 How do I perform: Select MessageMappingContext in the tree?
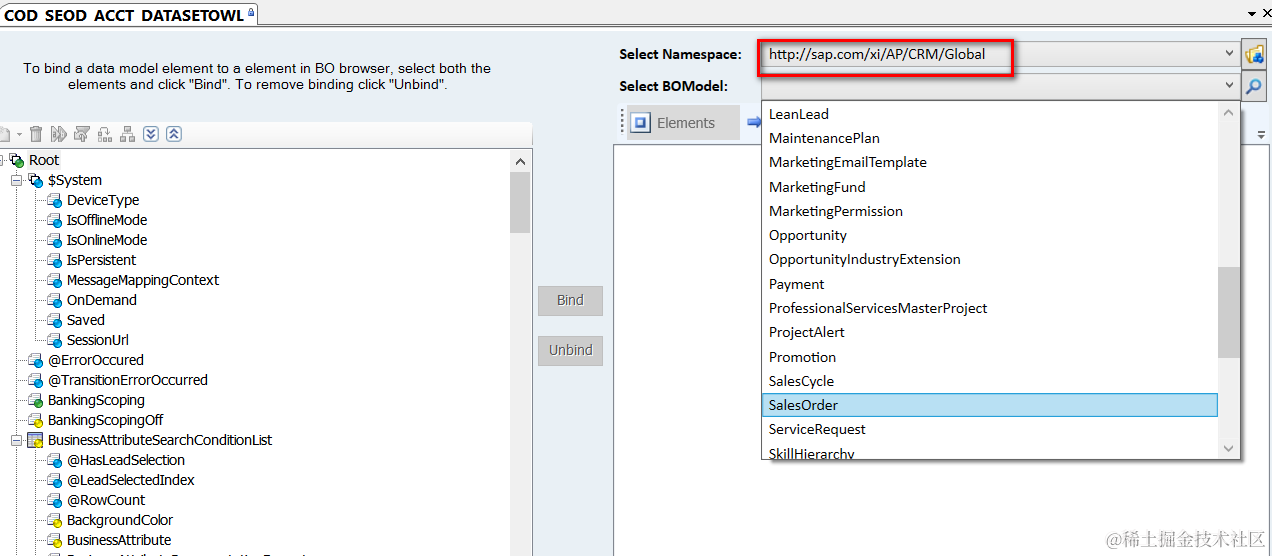(x=143, y=280)
